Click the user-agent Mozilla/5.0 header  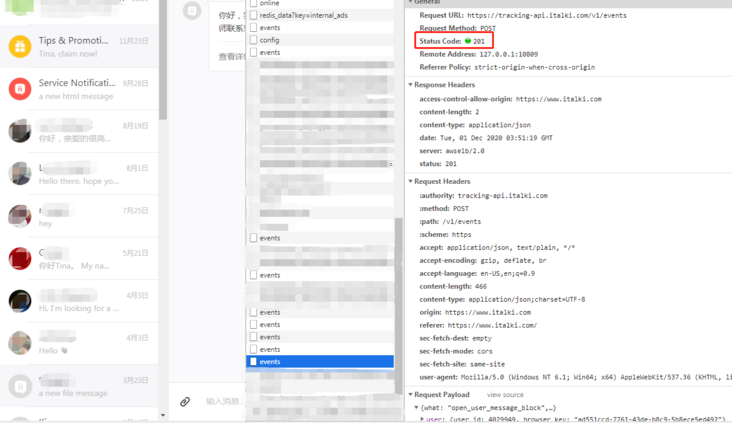click(x=575, y=377)
